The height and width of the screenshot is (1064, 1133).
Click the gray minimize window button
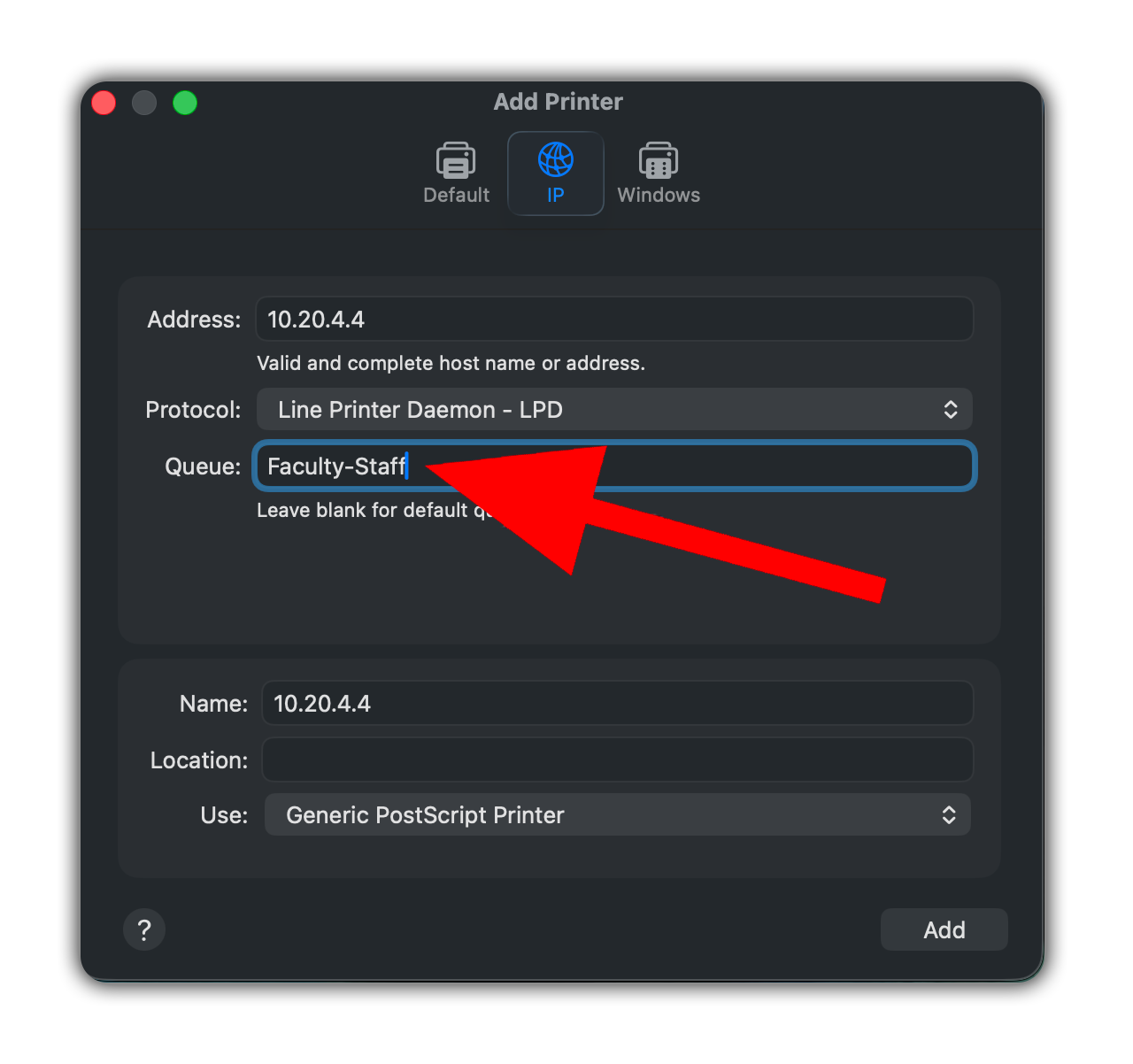click(x=144, y=103)
